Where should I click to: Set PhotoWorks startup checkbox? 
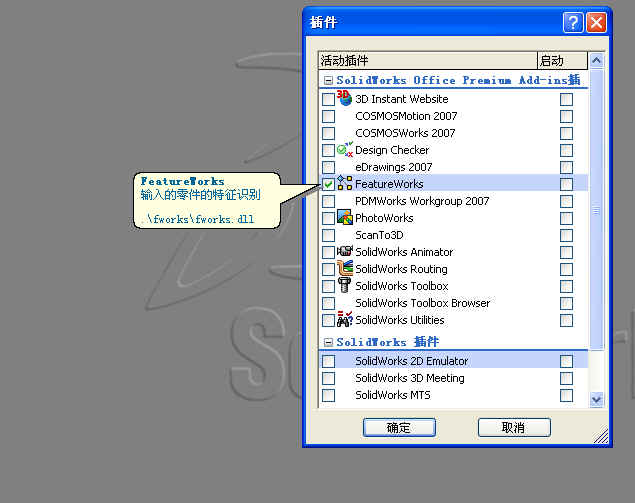tap(567, 219)
